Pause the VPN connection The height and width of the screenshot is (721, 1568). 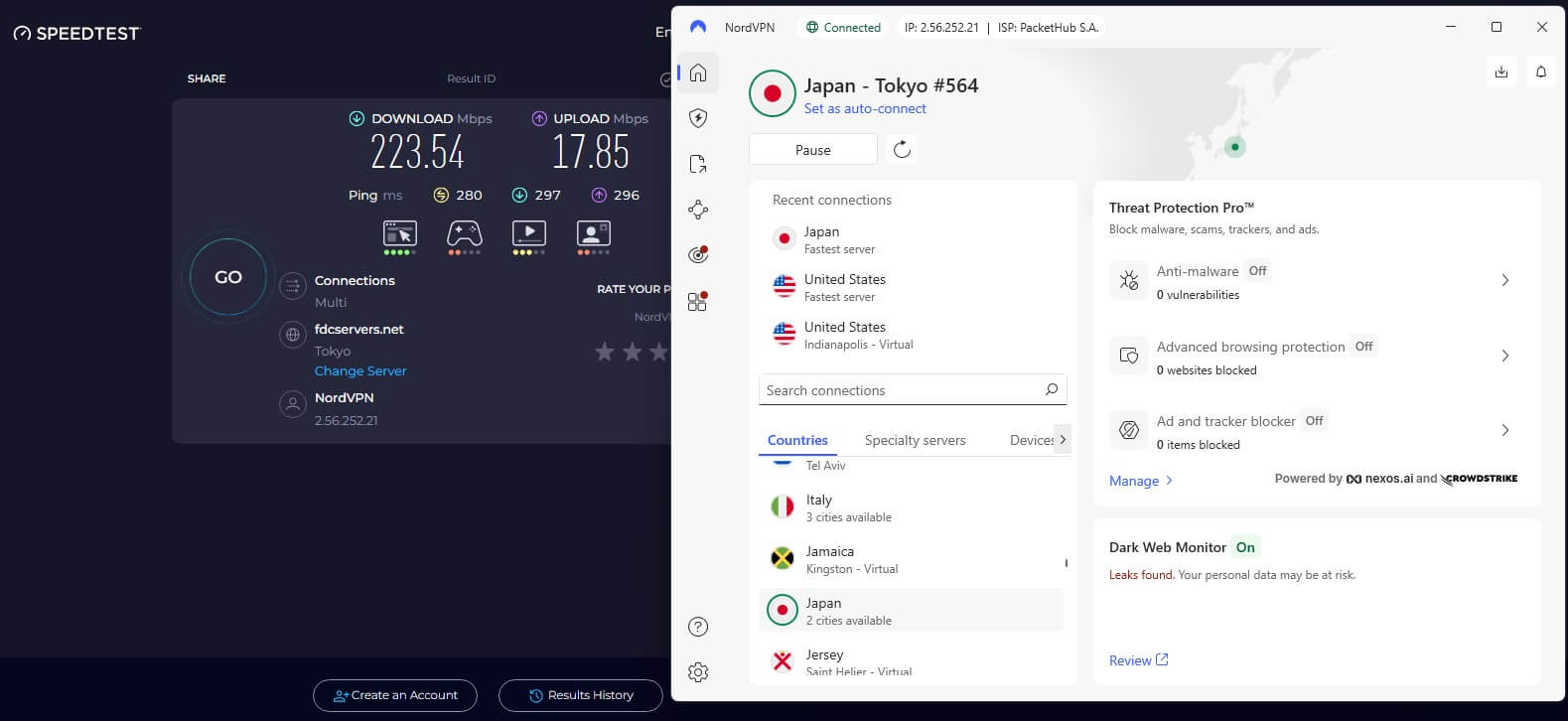[x=812, y=149]
